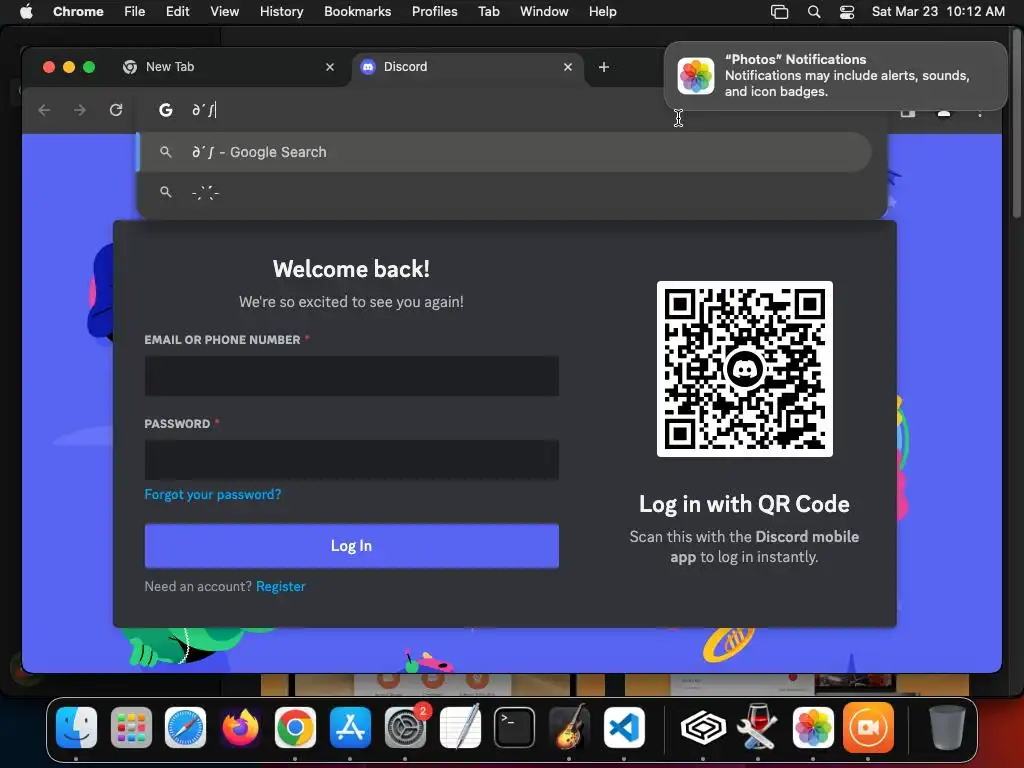Click the Log In button
1024x768 pixels.
tap(351, 546)
